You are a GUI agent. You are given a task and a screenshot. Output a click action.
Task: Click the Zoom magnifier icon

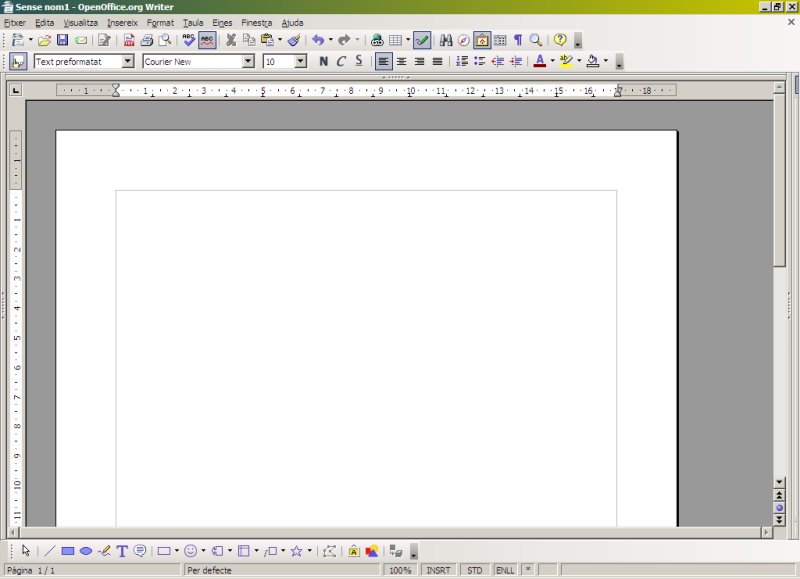tap(536, 40)
